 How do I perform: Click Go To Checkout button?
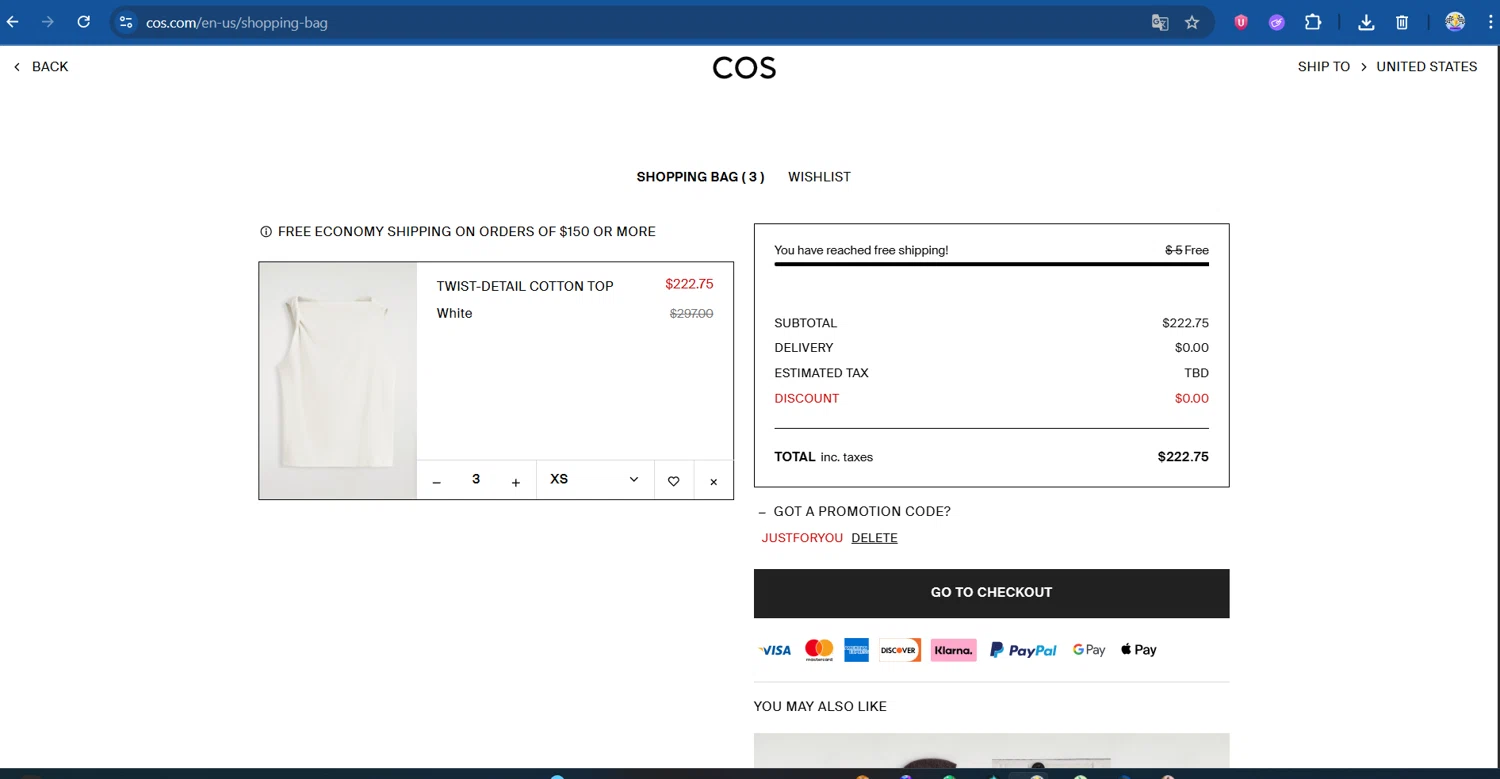991,593
